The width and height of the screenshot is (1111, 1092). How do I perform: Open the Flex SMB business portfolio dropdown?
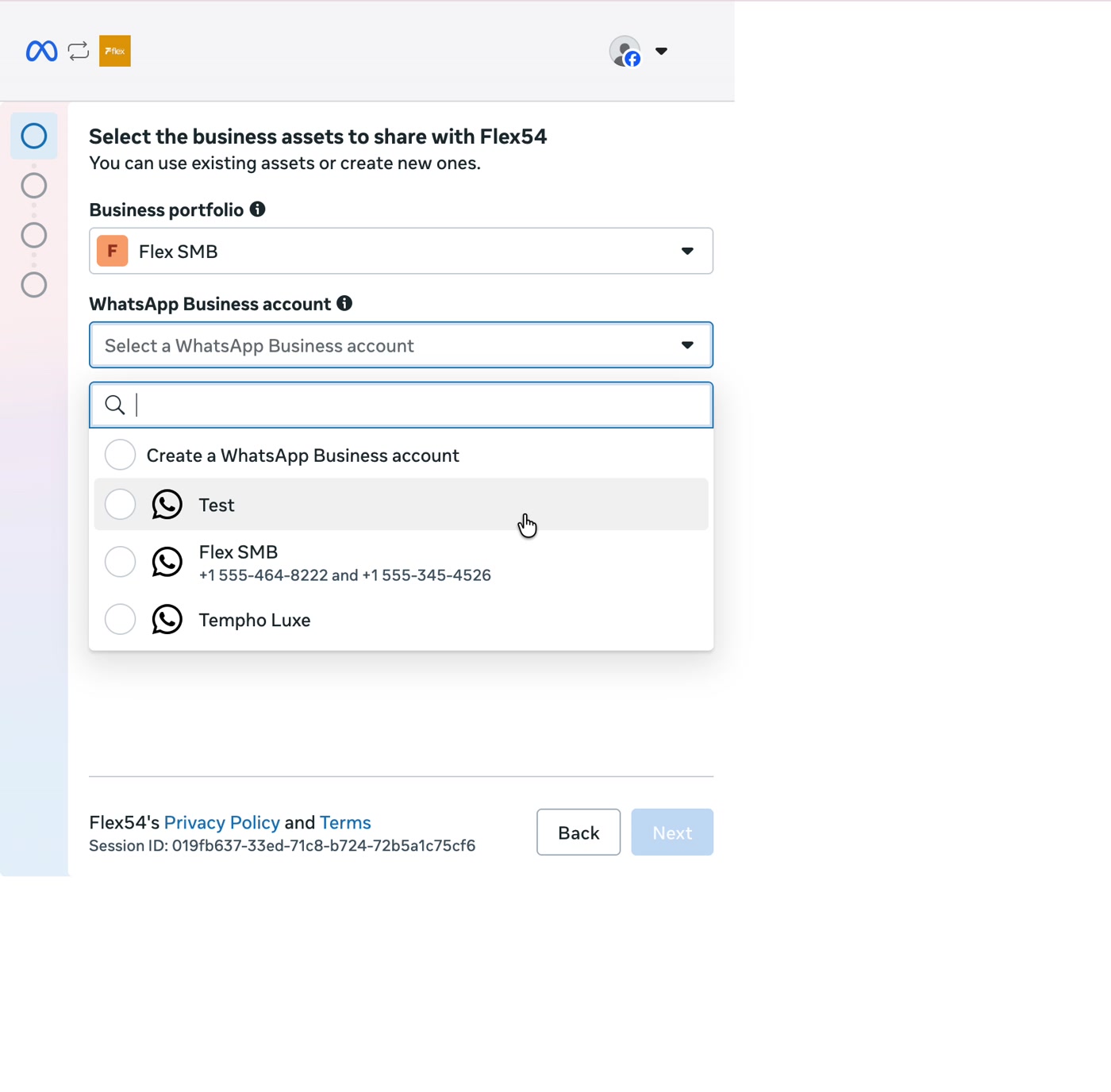402,251
